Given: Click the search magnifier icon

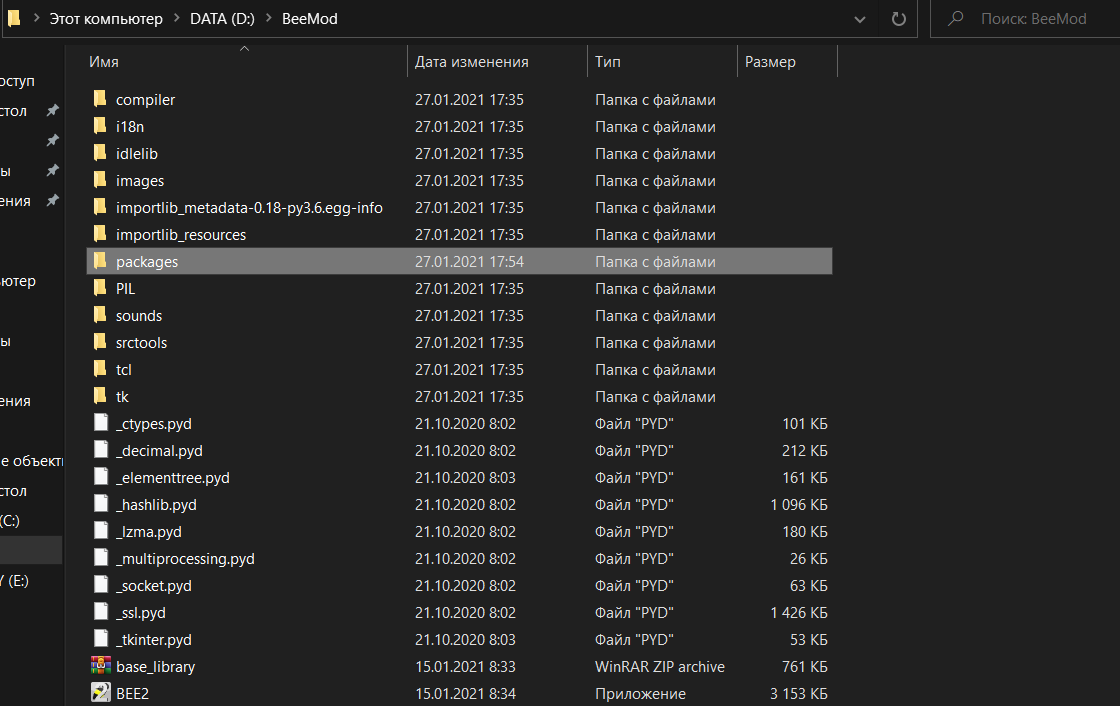Looking at the screenshot, I should [x=956, y=19].
